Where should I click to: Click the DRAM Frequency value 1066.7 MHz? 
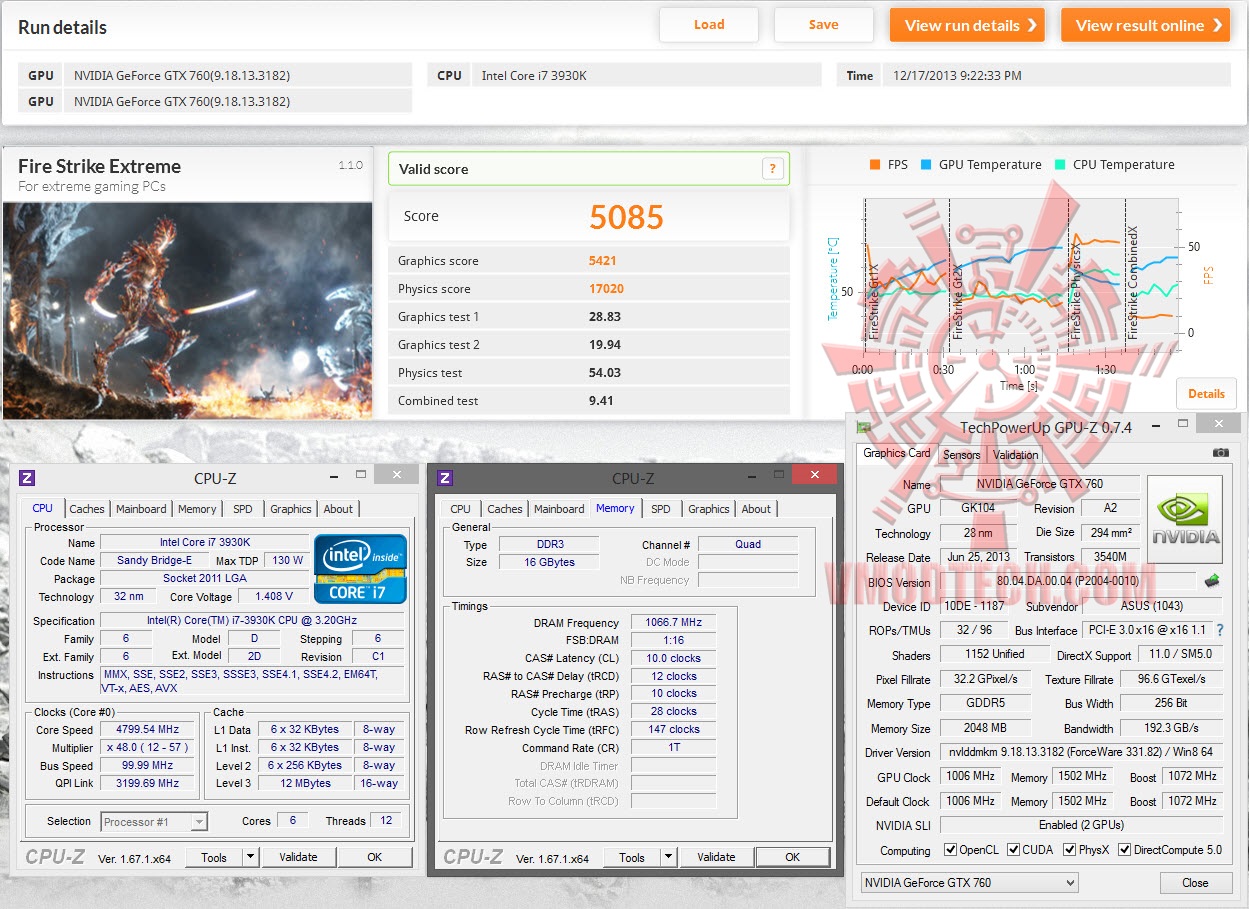pos(674,622)
